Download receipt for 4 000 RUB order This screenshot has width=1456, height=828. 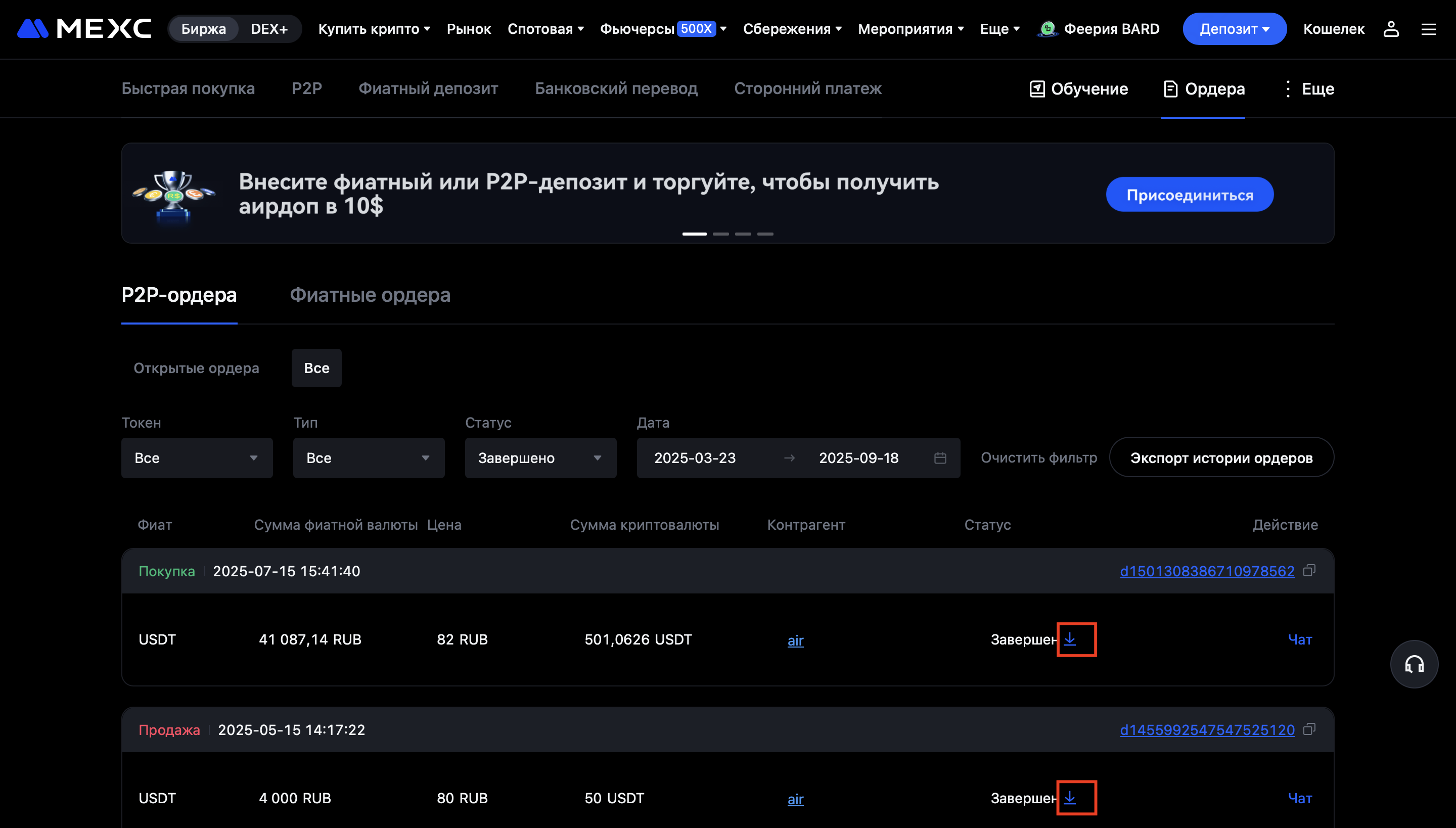pyautogui.click(x=1070, y=798)
